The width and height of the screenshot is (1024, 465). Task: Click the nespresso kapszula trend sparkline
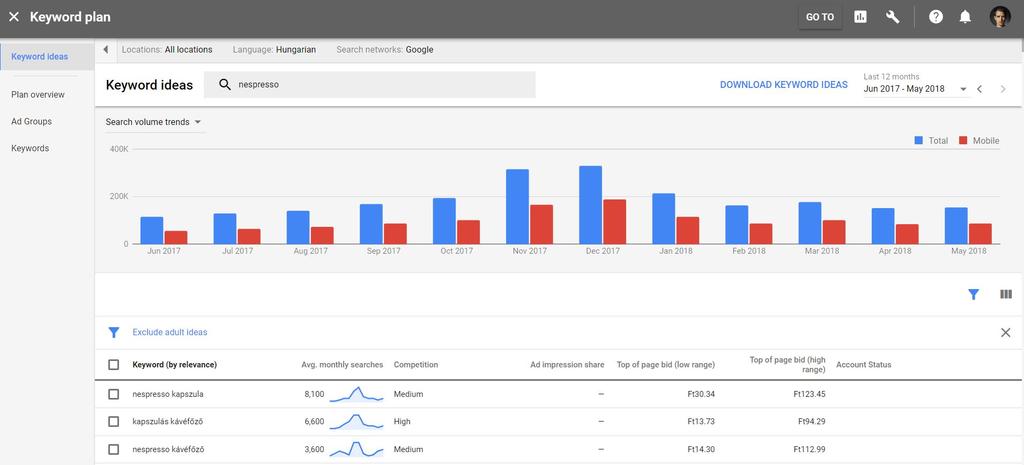point(356,394)
